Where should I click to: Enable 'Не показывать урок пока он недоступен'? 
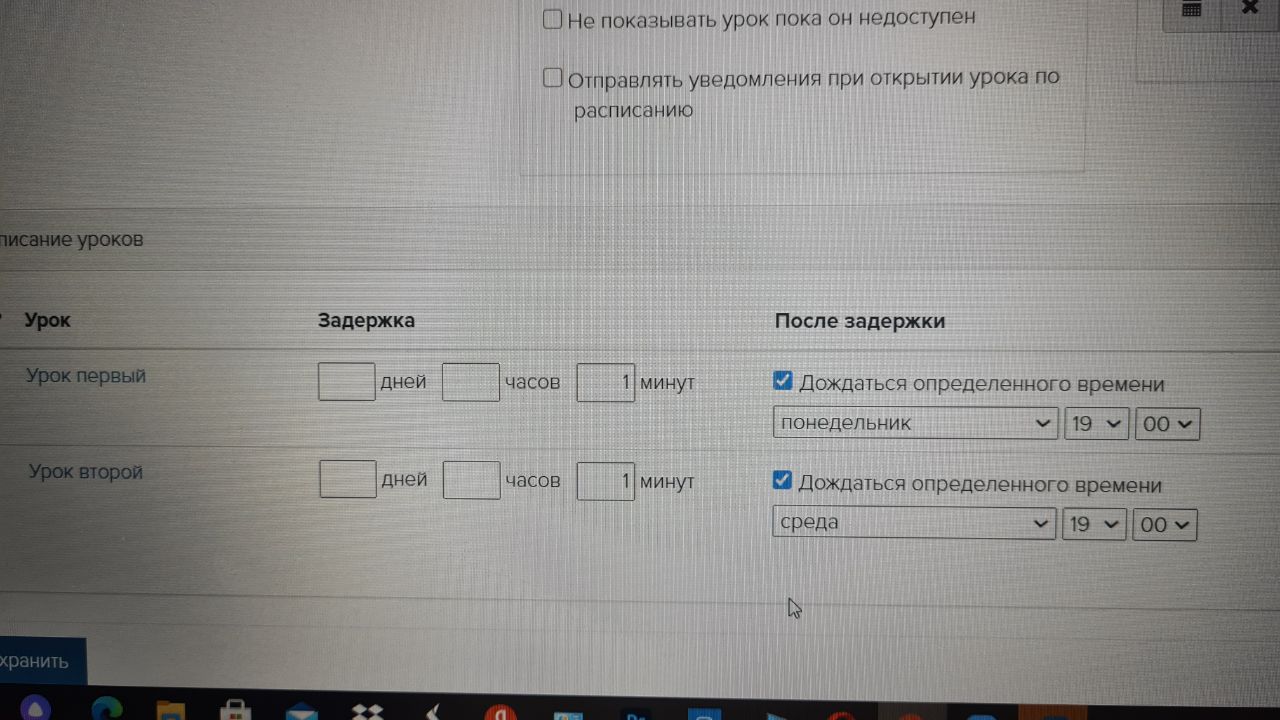(552, 18)
